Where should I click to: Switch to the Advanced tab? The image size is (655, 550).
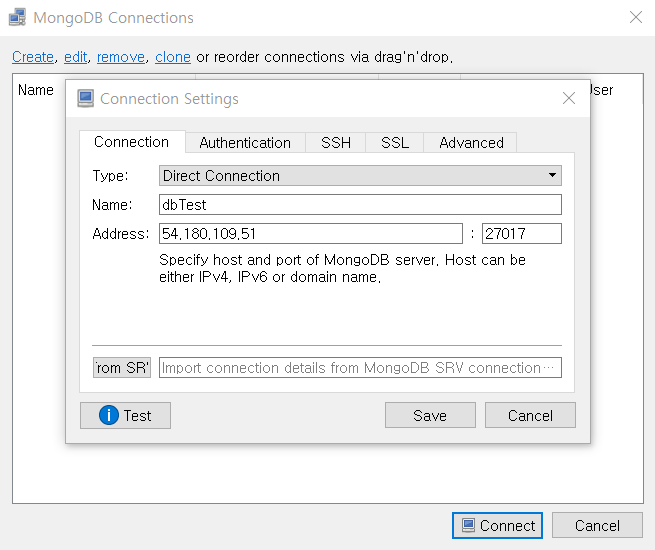coord(471,143)
